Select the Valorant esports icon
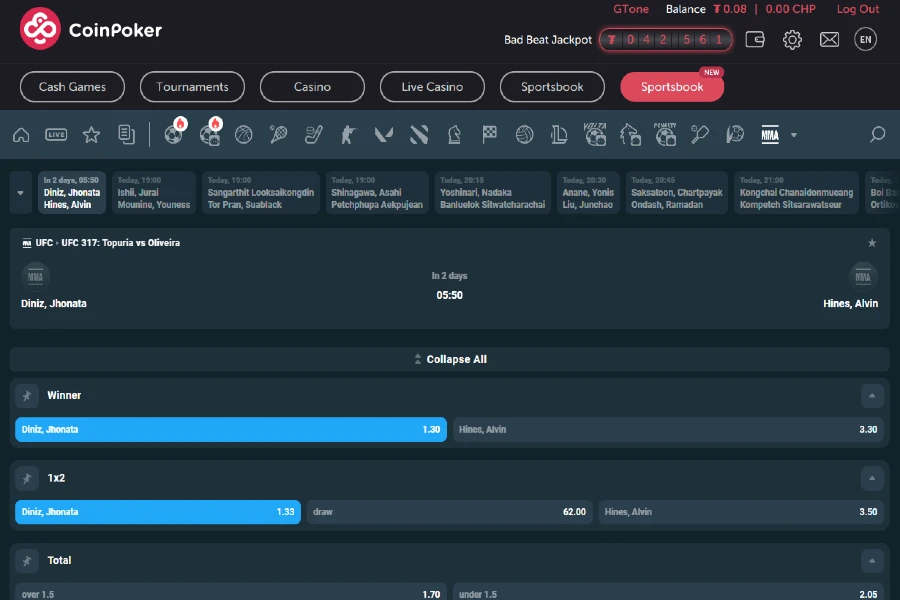This screenshot has width=900, height=600. click(383, 134)
